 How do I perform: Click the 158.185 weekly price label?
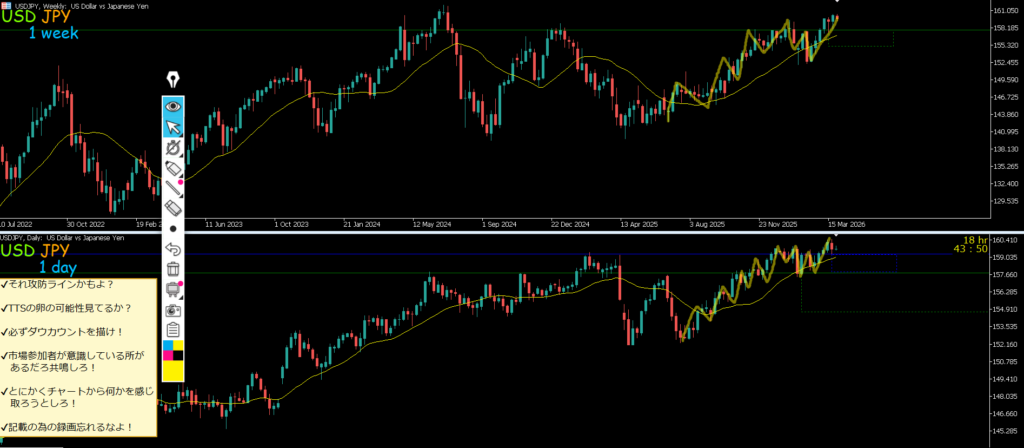point(1006,29)
